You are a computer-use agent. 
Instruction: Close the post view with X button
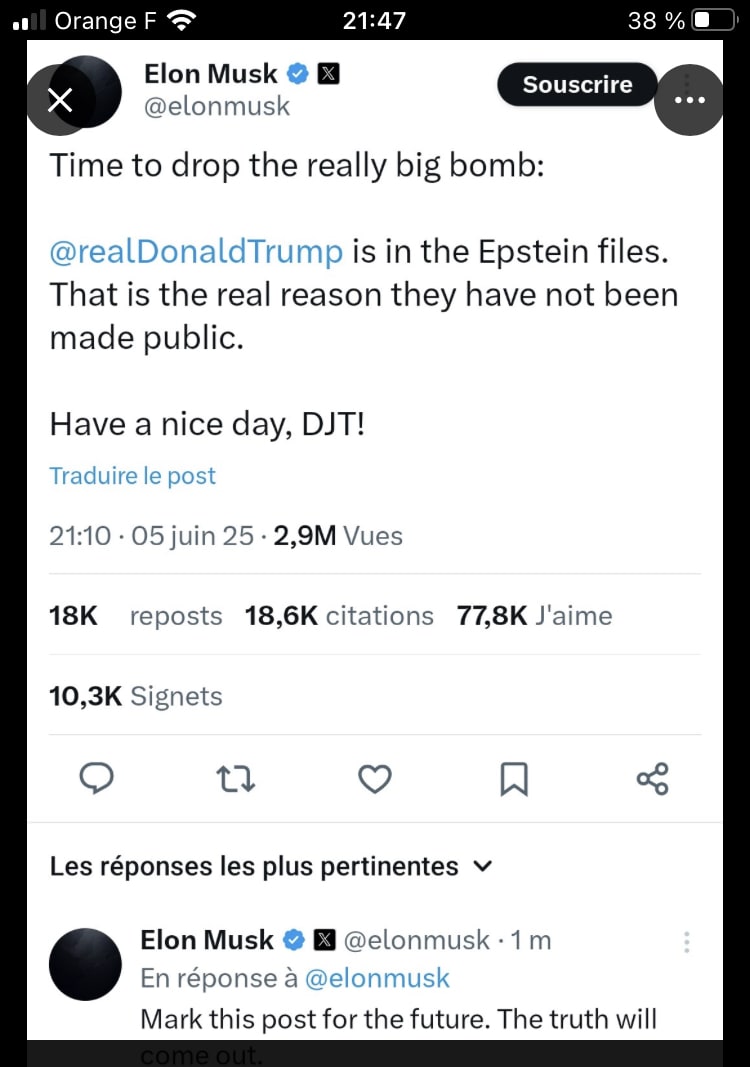coord(60,100)
